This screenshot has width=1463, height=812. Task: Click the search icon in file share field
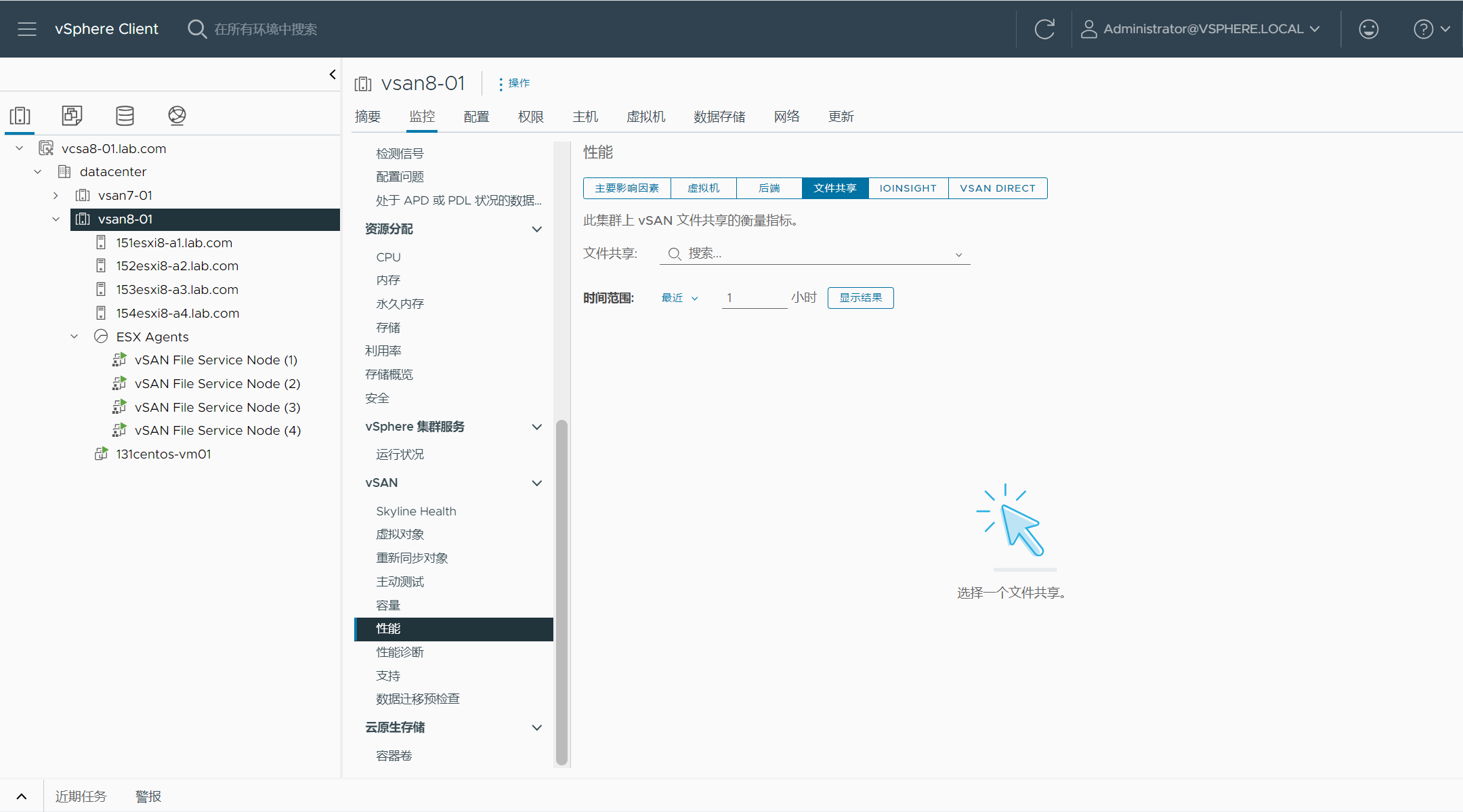(675, 254)
